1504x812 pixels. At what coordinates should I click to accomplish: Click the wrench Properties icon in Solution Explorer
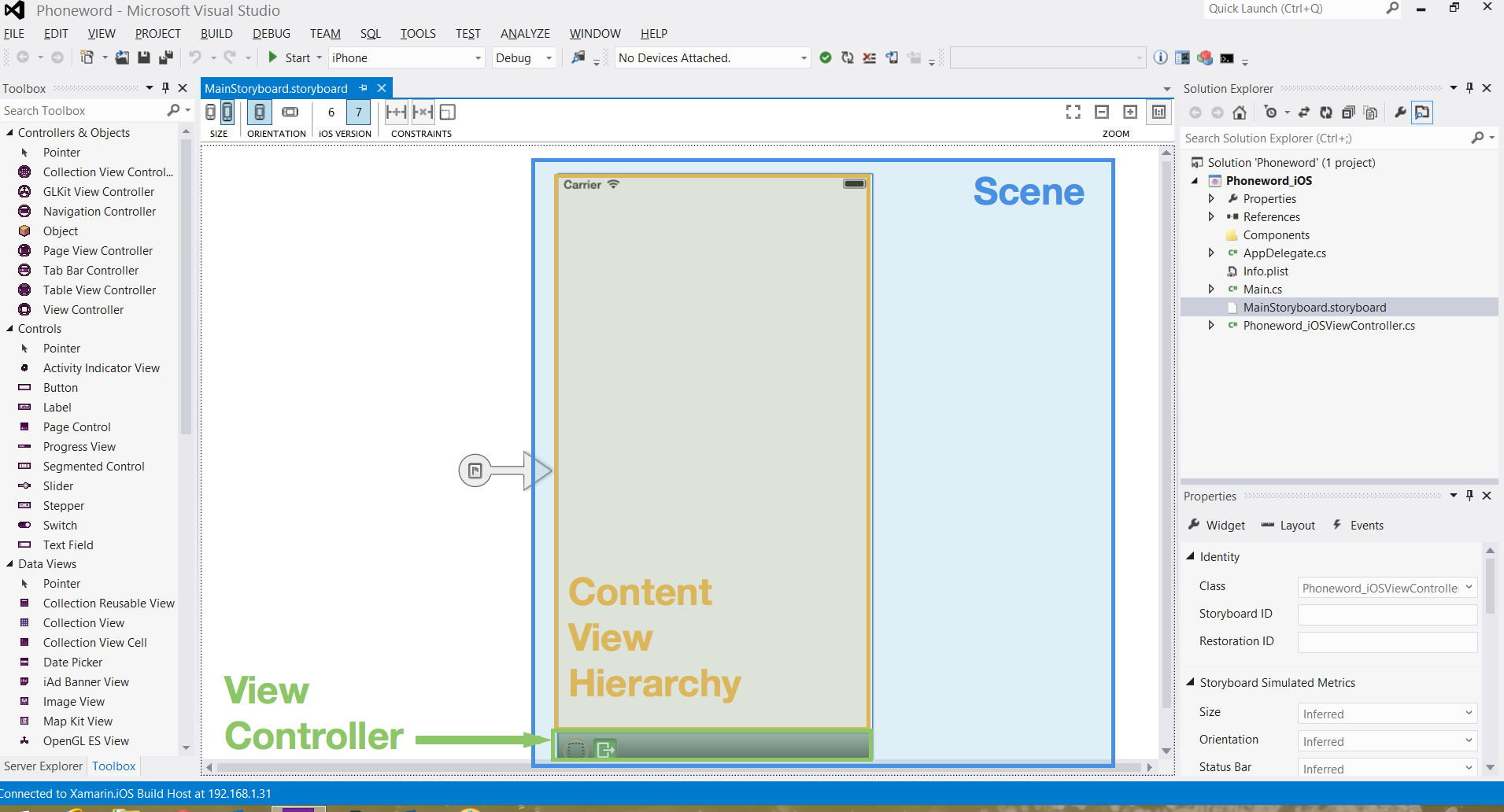tap(1400, 113)
